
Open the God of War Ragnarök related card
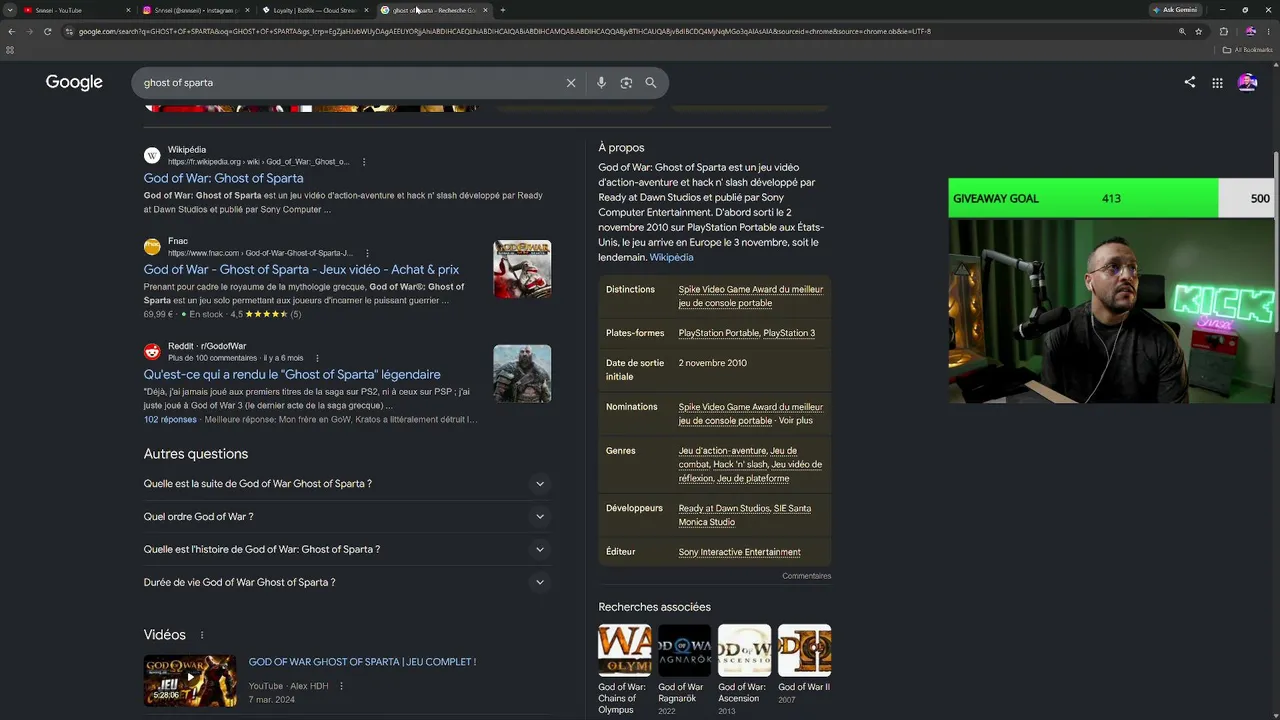pos(684,669)
